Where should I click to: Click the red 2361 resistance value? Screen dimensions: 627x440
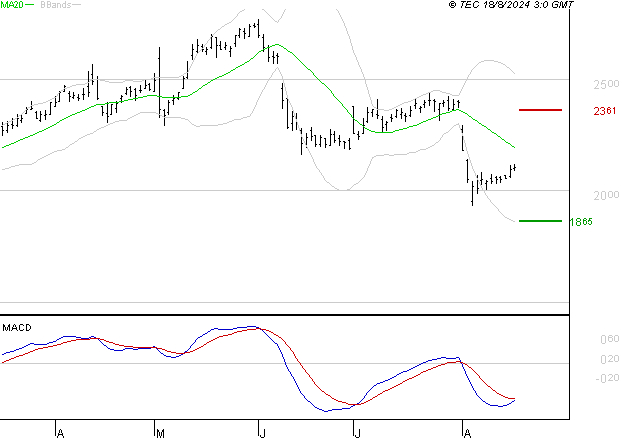pyautogui.click(x=605, y=111)
